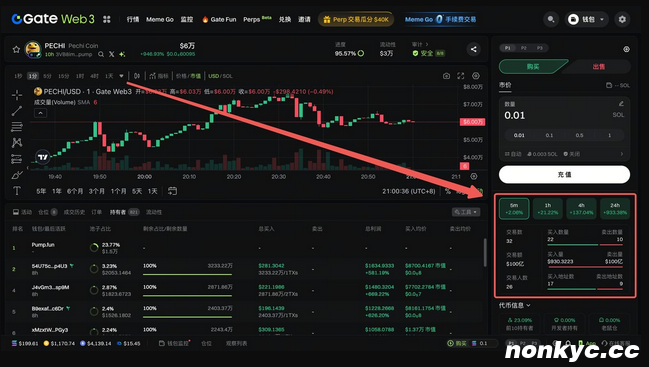Select the 出售 sell side
The image size is (649, 367).
[599, 67]
